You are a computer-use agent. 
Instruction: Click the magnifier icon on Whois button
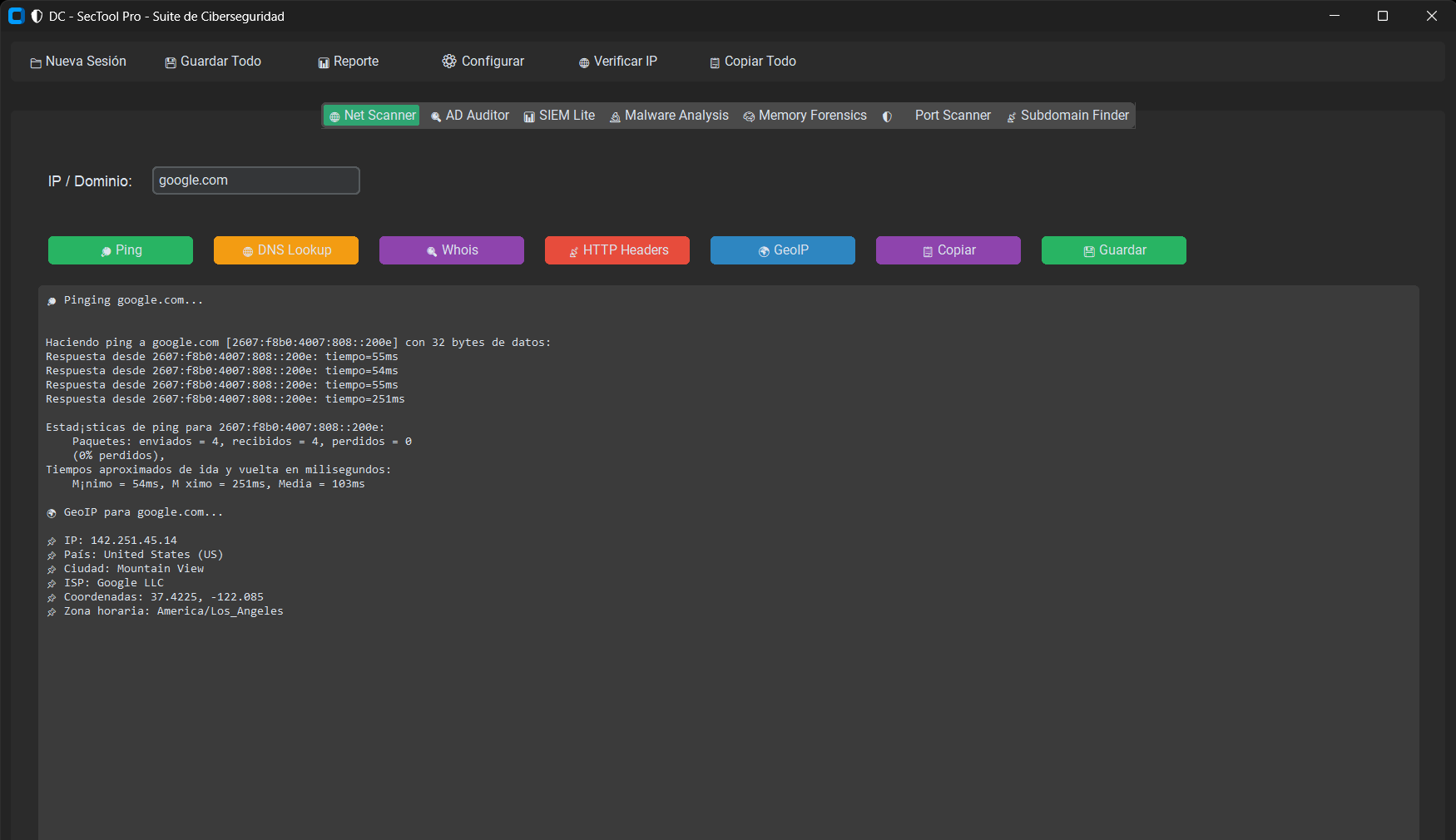click(432, 252)
